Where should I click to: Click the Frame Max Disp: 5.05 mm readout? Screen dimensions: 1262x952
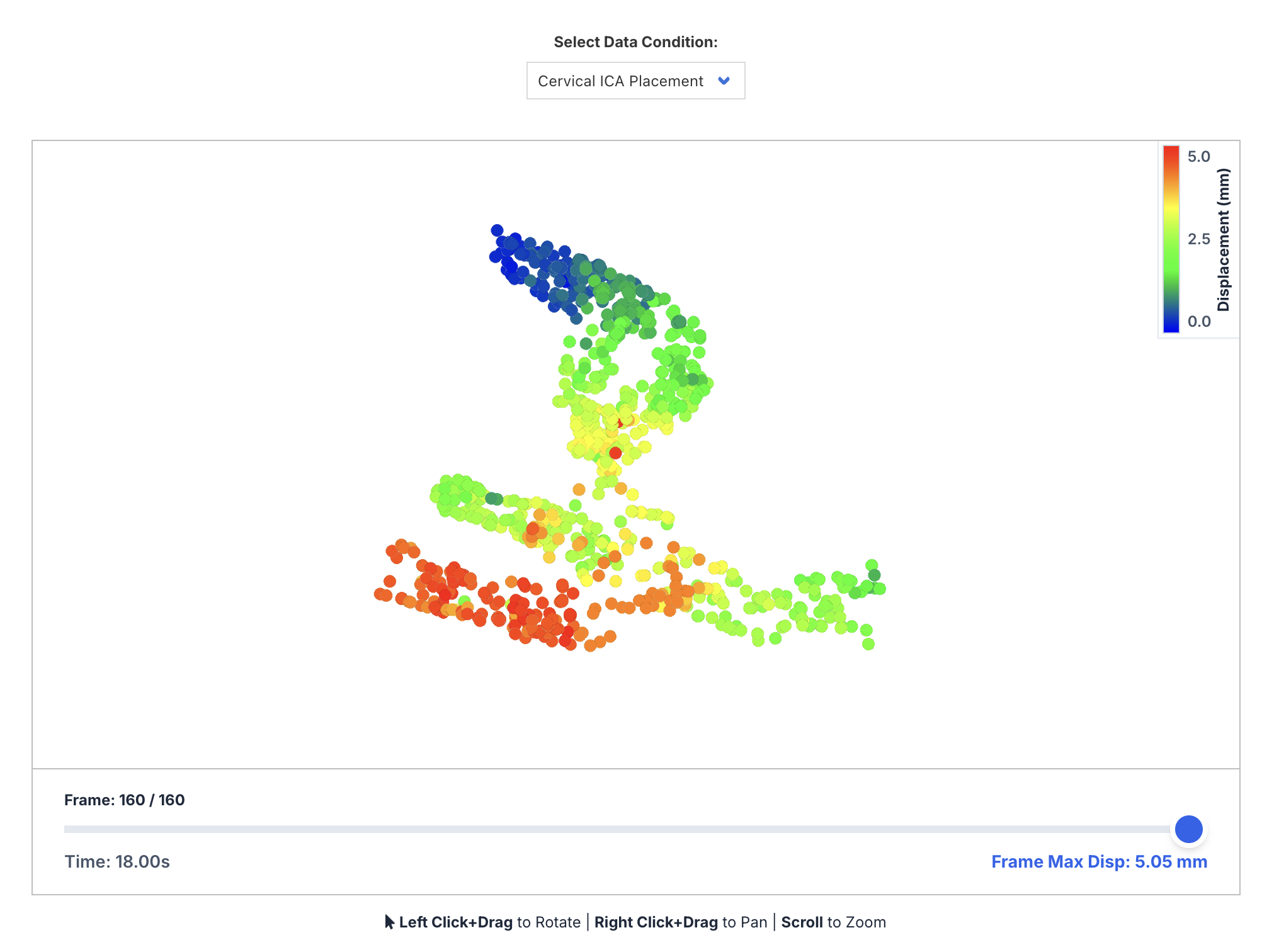tap(1099, 861)
